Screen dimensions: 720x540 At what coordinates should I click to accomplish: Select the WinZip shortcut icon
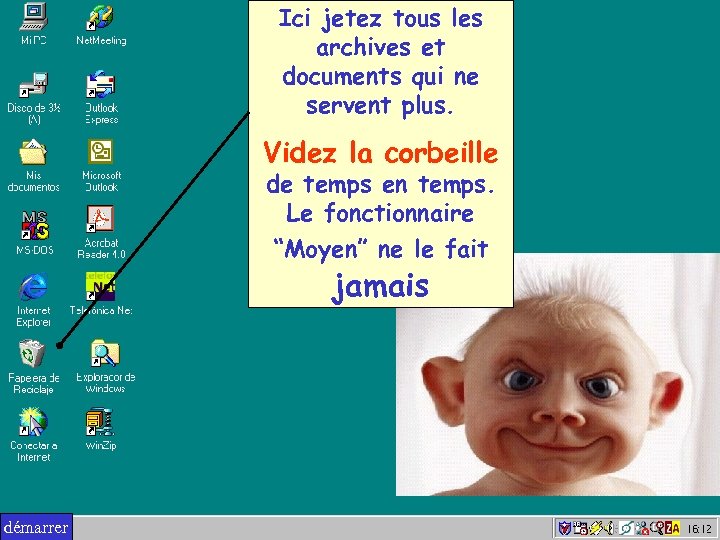click(x=100, y=422)
